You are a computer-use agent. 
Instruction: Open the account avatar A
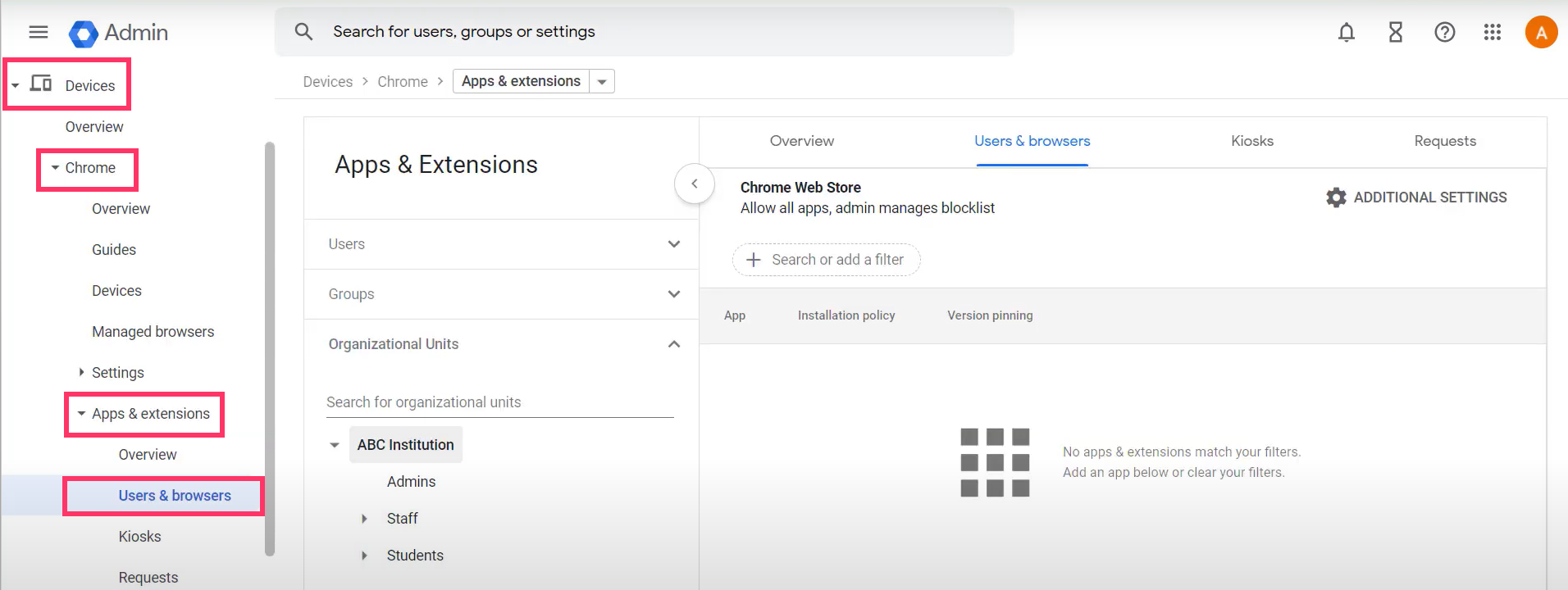pyautogui.click(x=1541, y=33)
